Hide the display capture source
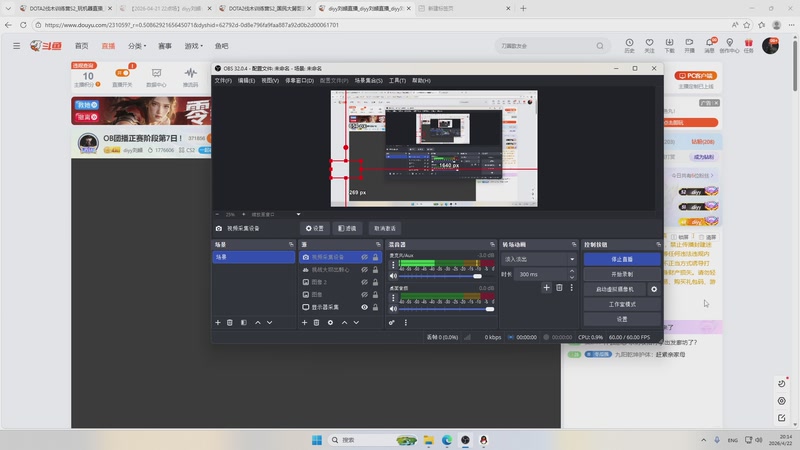Viewport: 800px width, 450px height. 364,307
